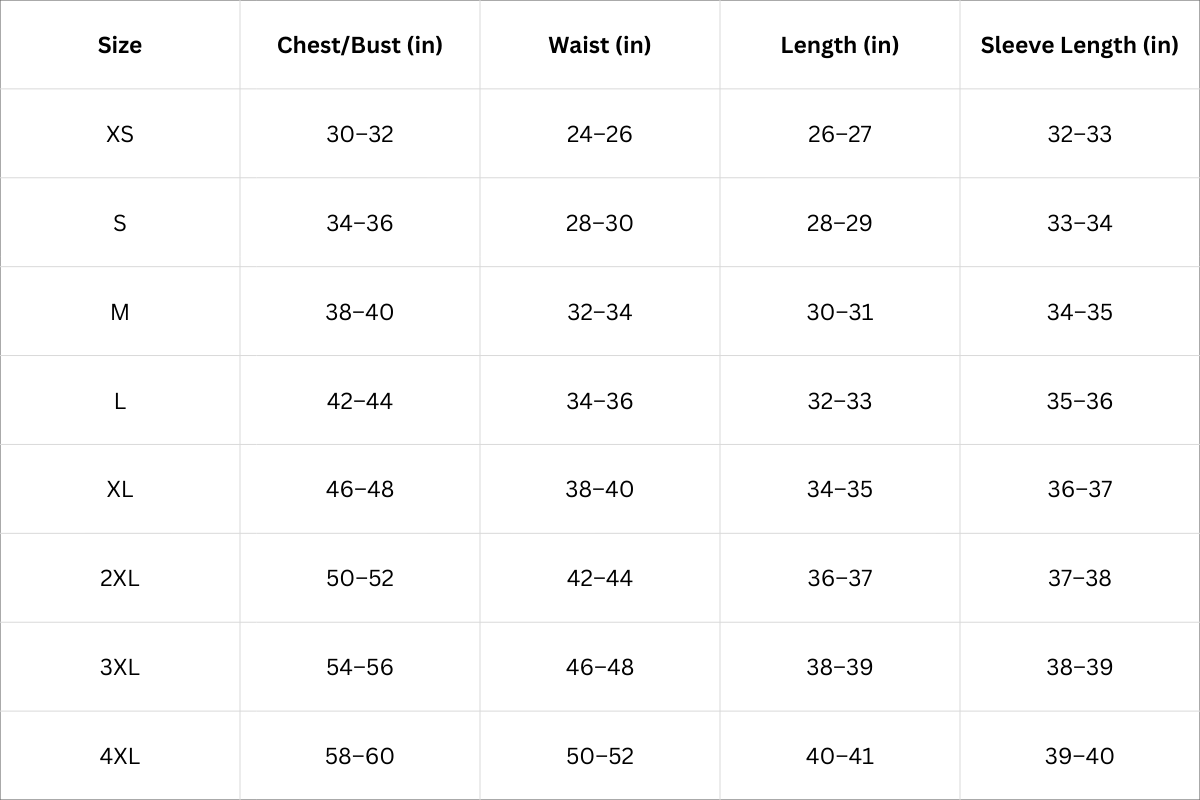Select the XS size row label

click(x=120, y=134)
